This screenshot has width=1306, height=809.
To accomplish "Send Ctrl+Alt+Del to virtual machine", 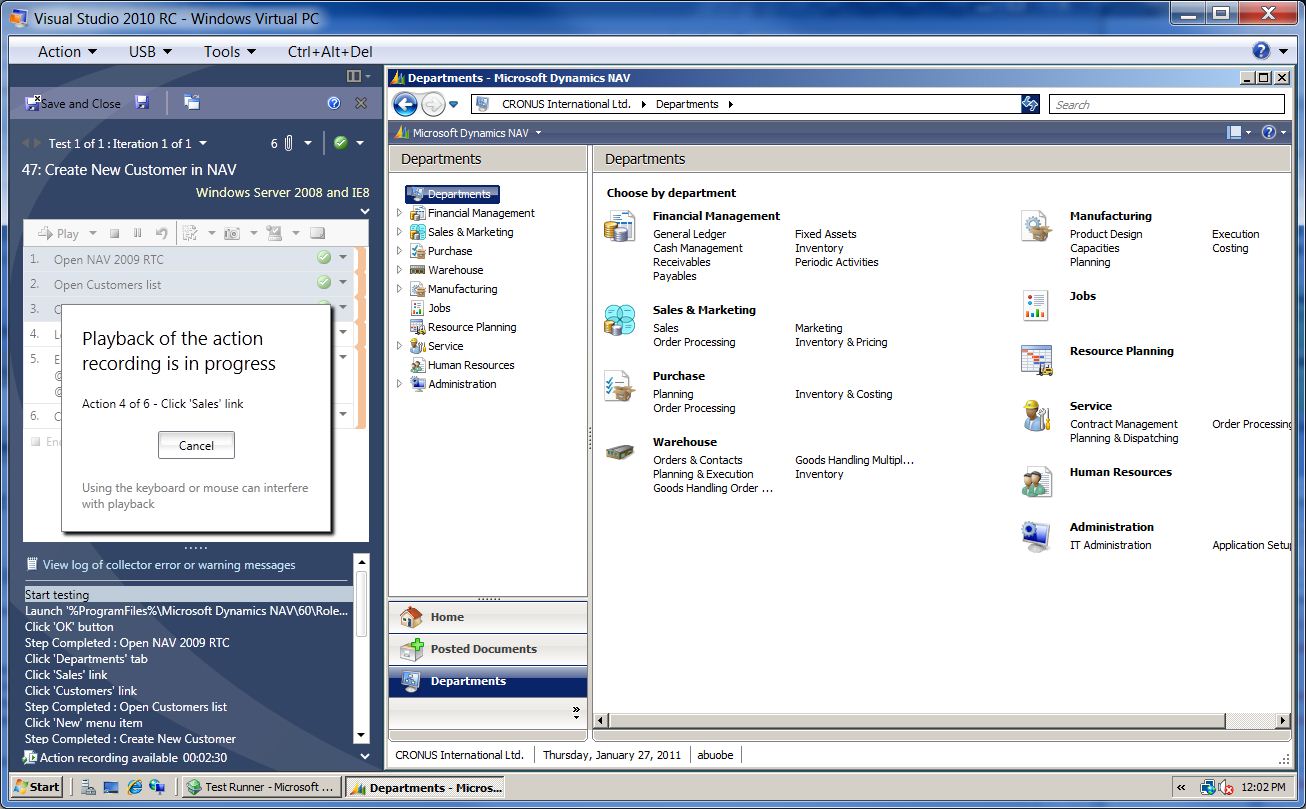I will point(330,51).
